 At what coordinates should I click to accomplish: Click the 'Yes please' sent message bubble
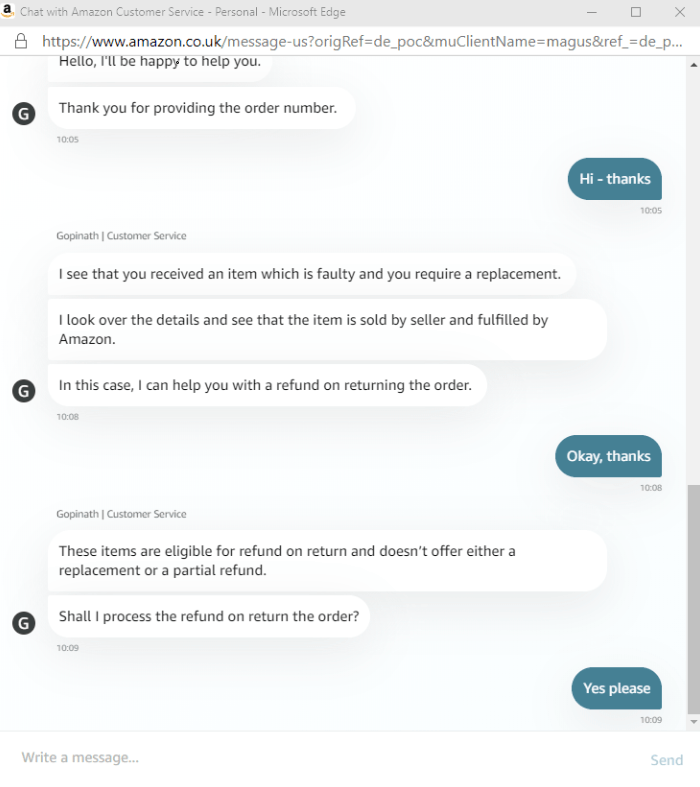click(616, 688)
